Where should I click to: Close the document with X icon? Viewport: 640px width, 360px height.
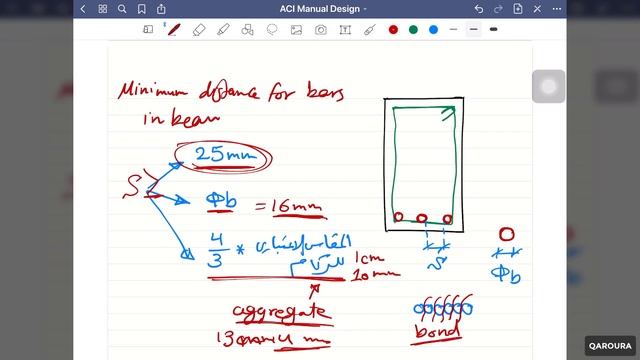click(x=537, y=9)
